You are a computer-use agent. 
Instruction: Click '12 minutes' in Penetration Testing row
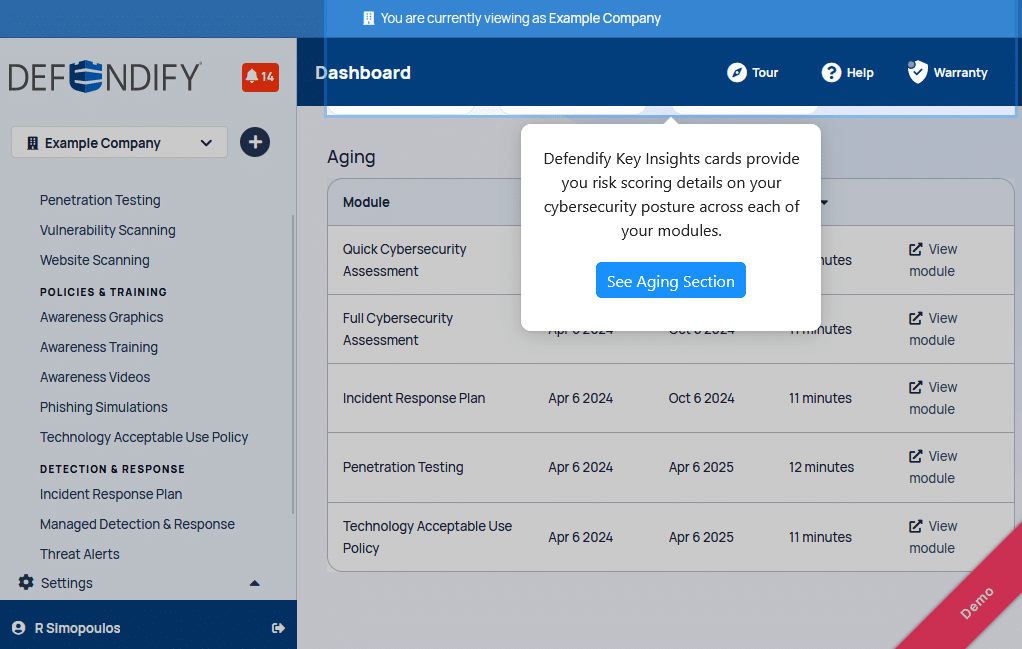click(x=821, y=467)
